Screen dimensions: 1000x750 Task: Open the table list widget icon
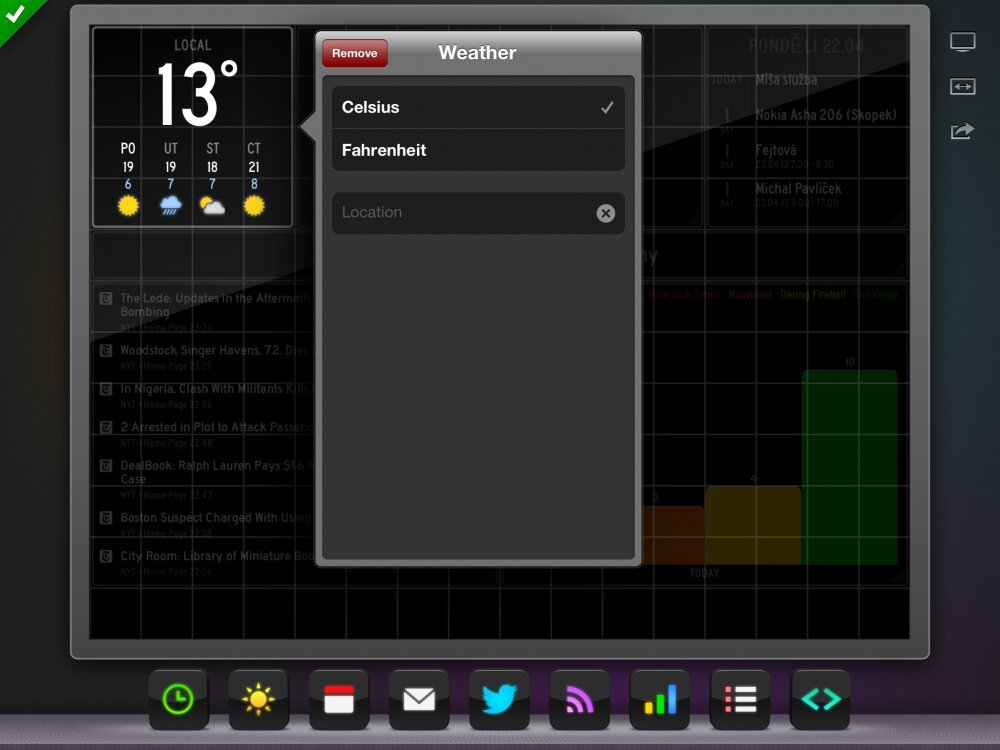(x=739, y=700)
